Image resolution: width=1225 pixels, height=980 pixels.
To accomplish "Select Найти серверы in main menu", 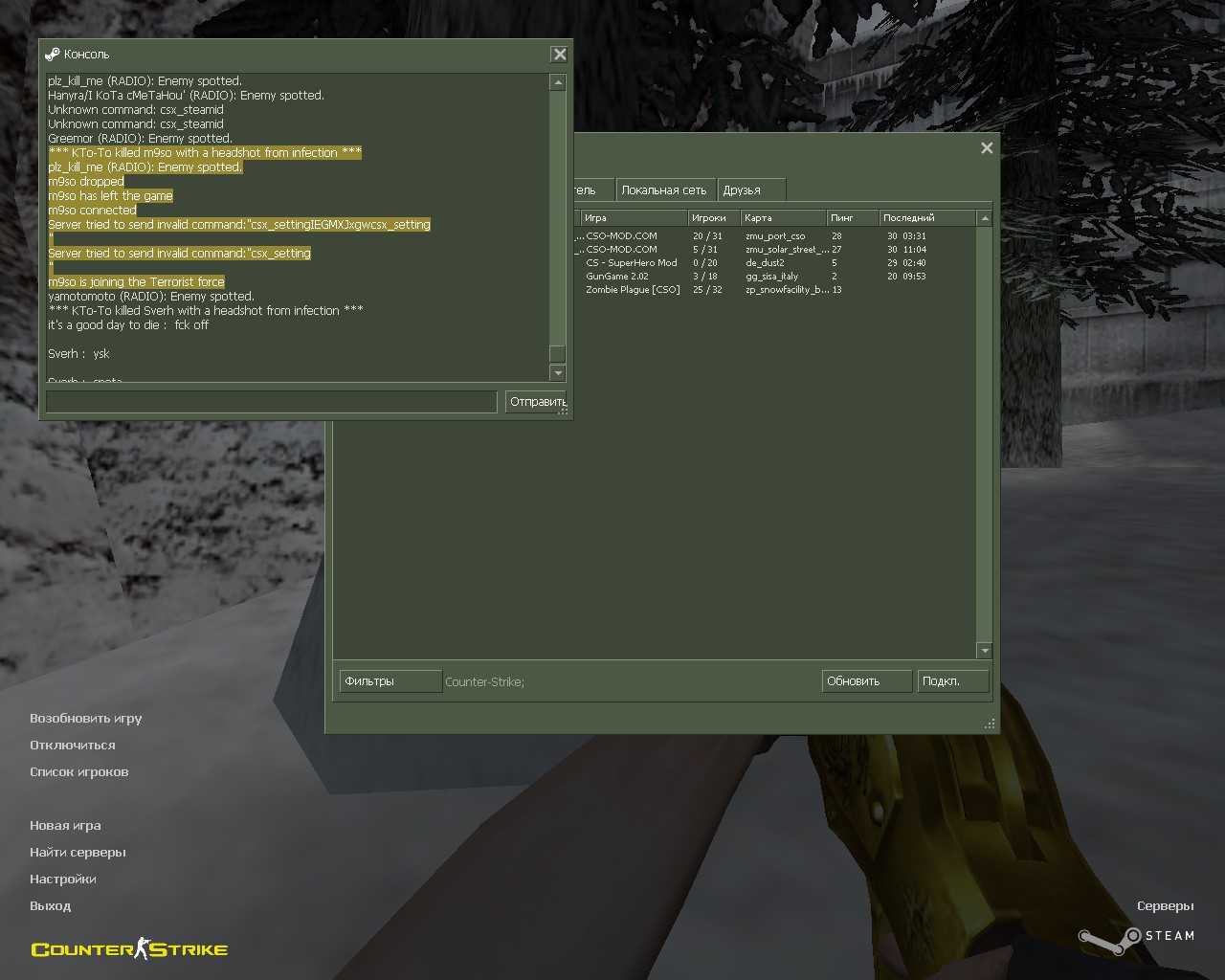I will pyautogui.click(x=78, y=853).
